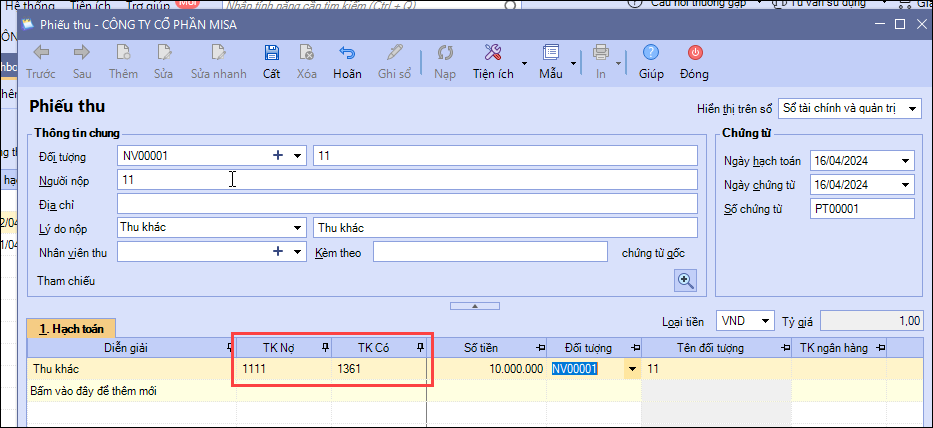933x428 pixels.
Task: Expand the Lý do nộp dropdown
Action: pos(297,228)
